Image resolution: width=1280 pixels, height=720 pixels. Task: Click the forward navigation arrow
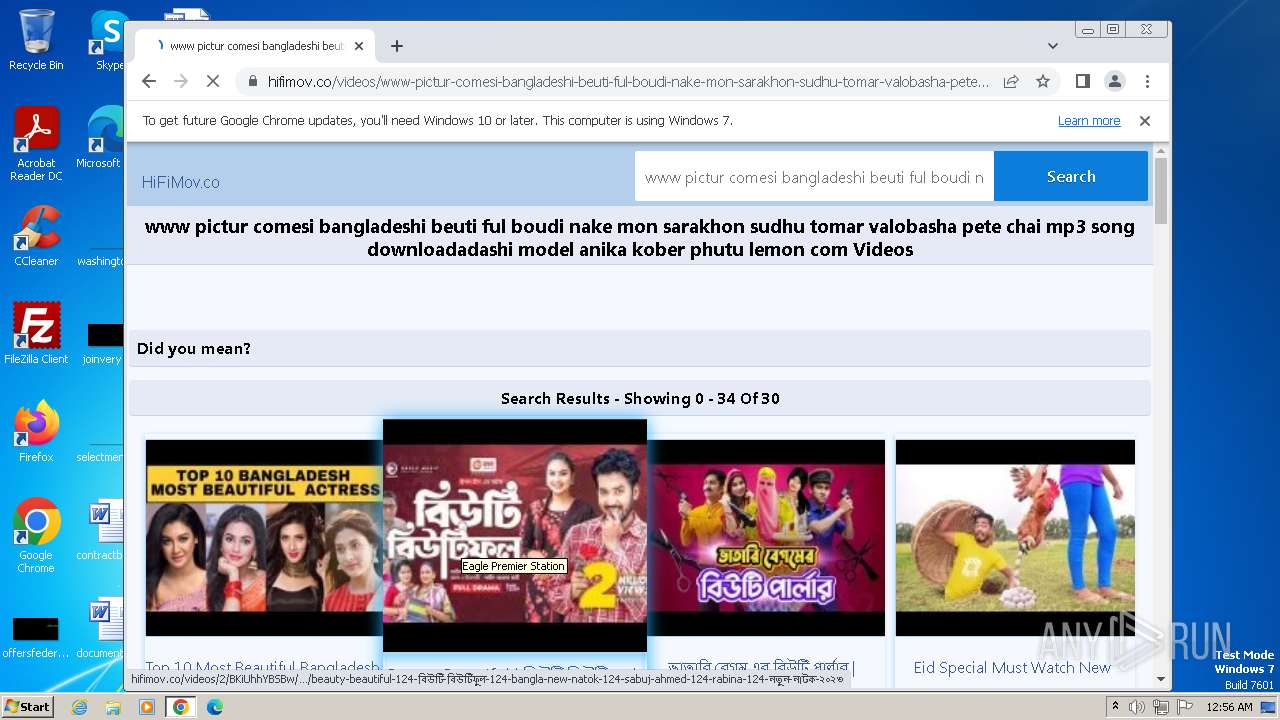[x=181, y=81]
